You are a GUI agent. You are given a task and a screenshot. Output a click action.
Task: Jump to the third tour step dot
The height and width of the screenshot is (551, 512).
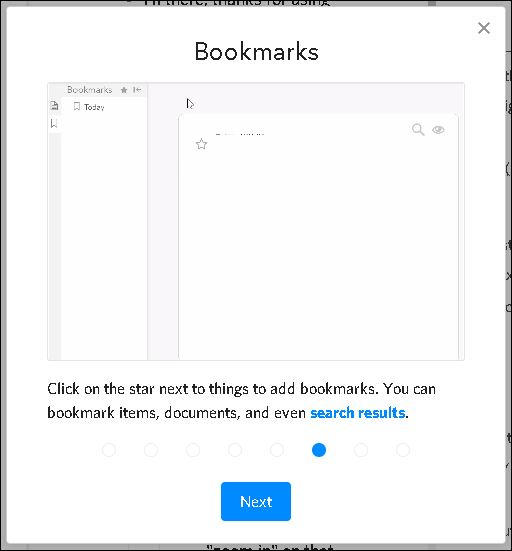click(x=193, y=450)
